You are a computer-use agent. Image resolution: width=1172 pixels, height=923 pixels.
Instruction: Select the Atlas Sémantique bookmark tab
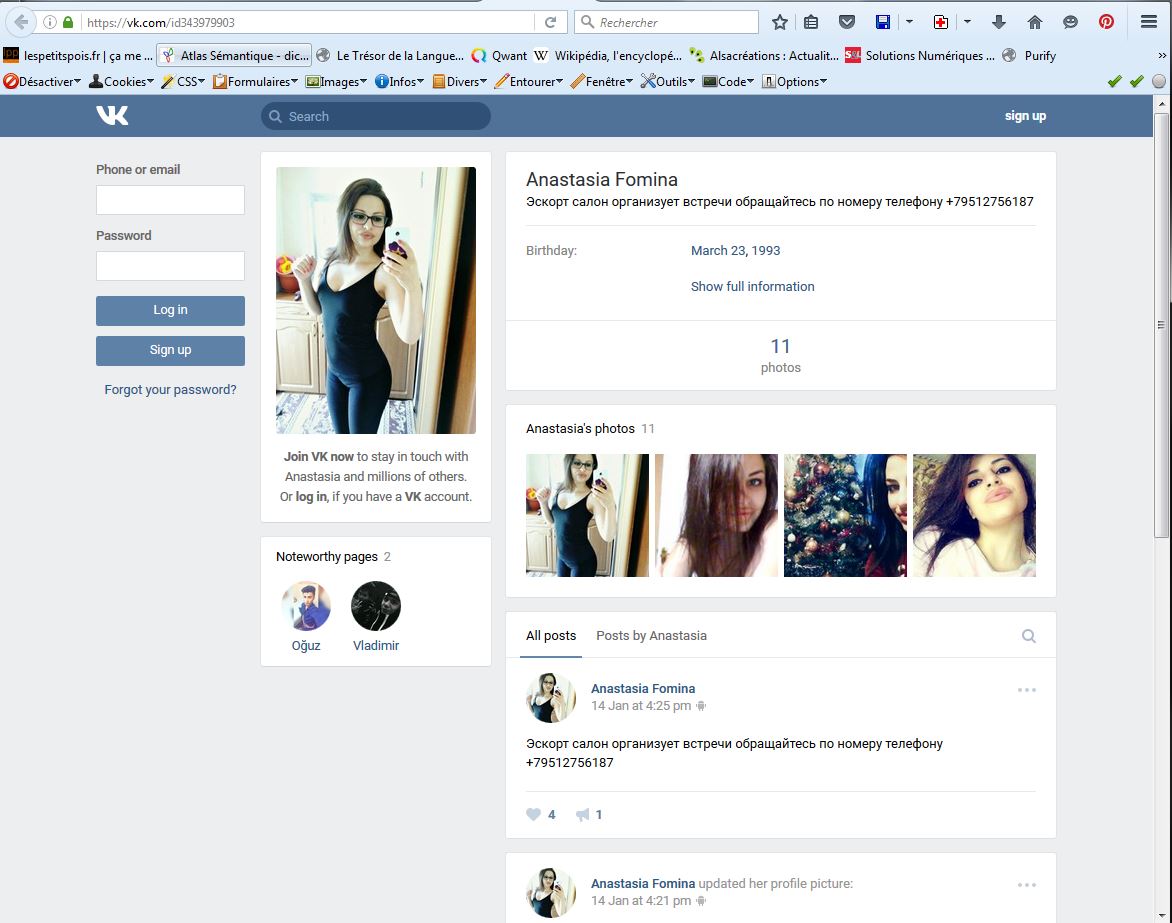[x=235, y=56]
